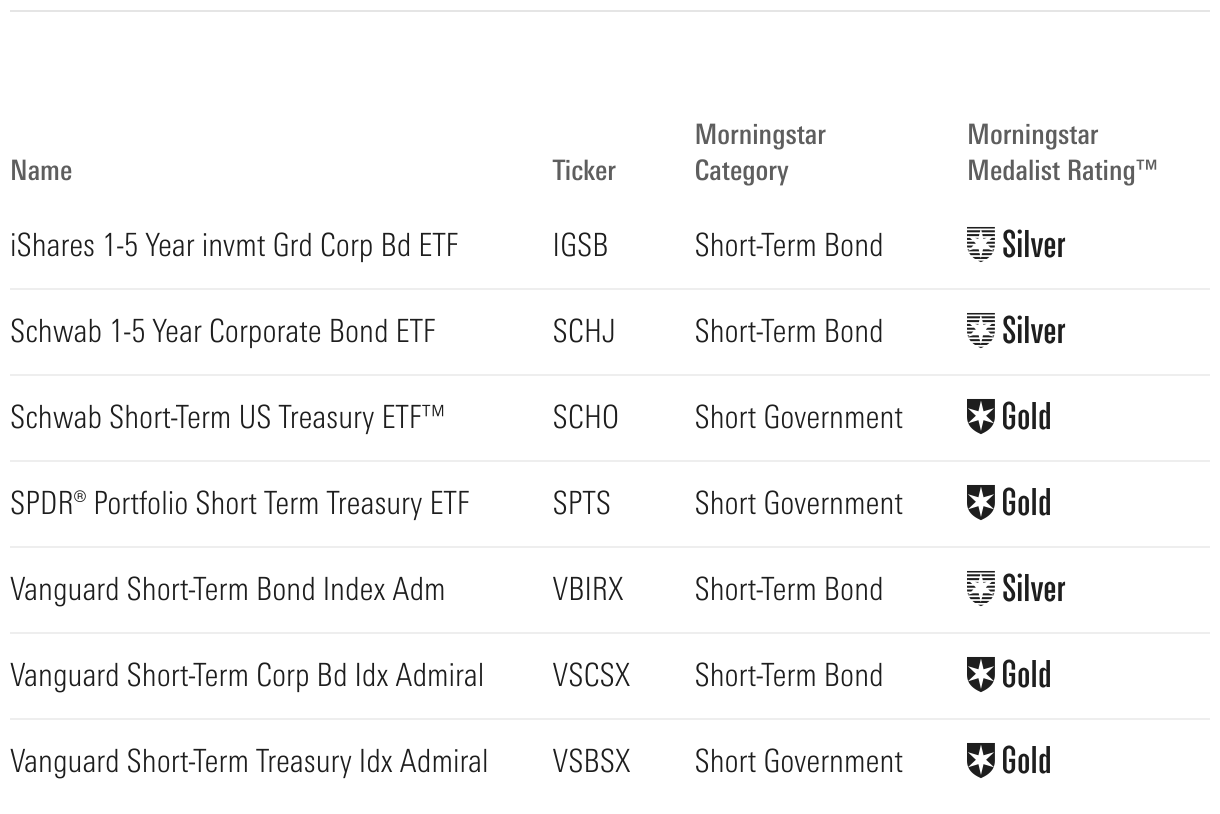The image size is (1220, 814).
Task: Click the Gold medal icon for VSBSX
Action: click(x=981, y=761)
